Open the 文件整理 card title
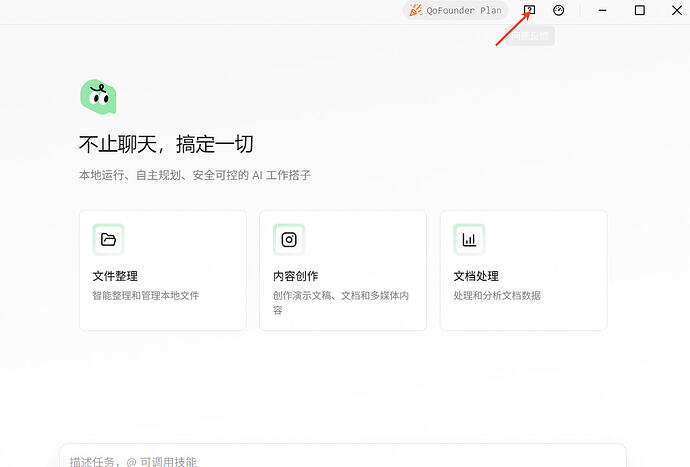Screen dimensions: 690x467 point(115,276)
